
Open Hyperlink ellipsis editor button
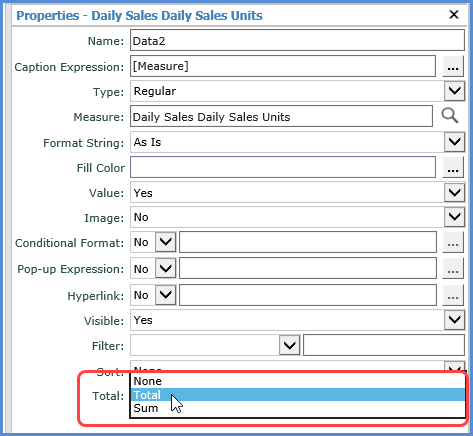(x=453, y=295)
